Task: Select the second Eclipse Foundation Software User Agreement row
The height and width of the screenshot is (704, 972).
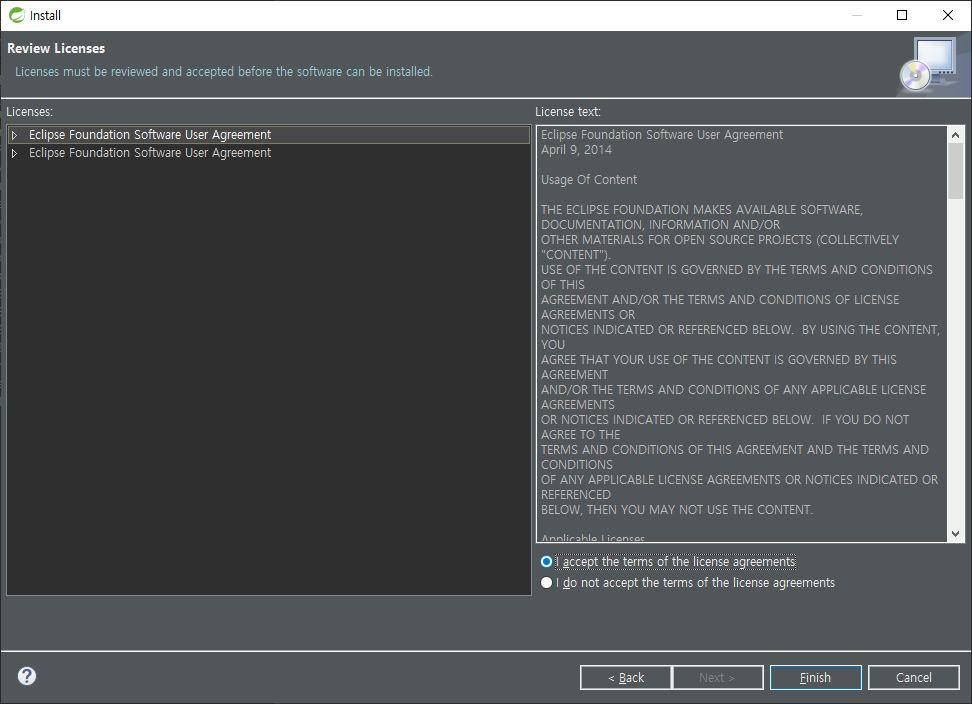Action: point(269,152)
